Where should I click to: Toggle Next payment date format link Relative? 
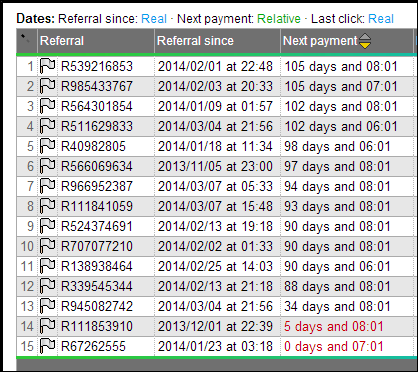[x=279, y=19]
